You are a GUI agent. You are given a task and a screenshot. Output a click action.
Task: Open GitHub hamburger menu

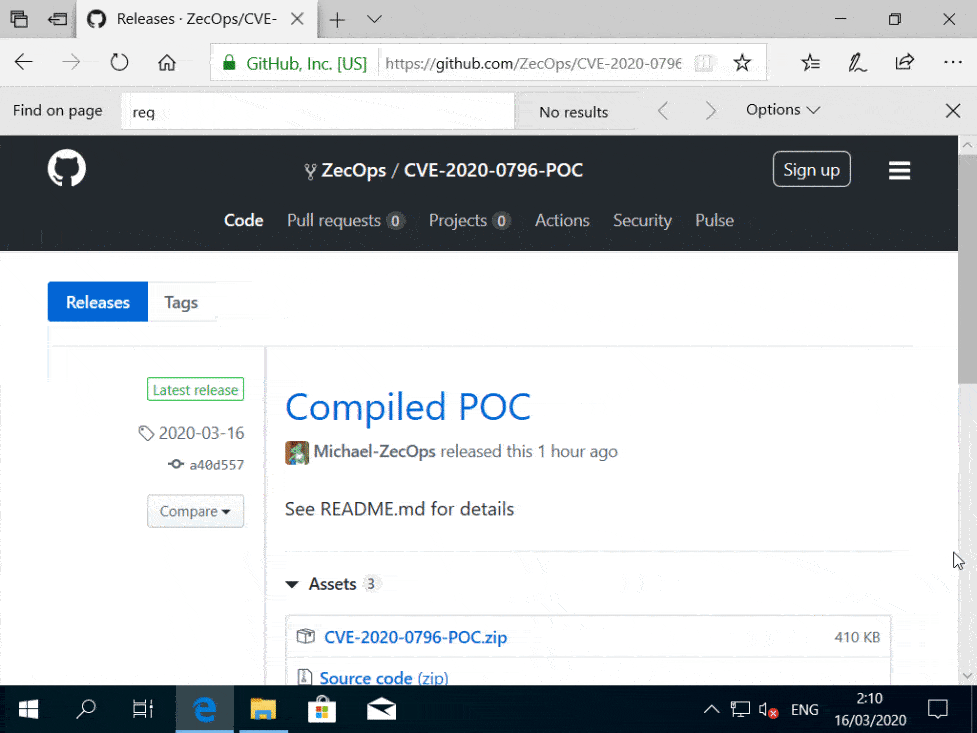click(899, 170)
